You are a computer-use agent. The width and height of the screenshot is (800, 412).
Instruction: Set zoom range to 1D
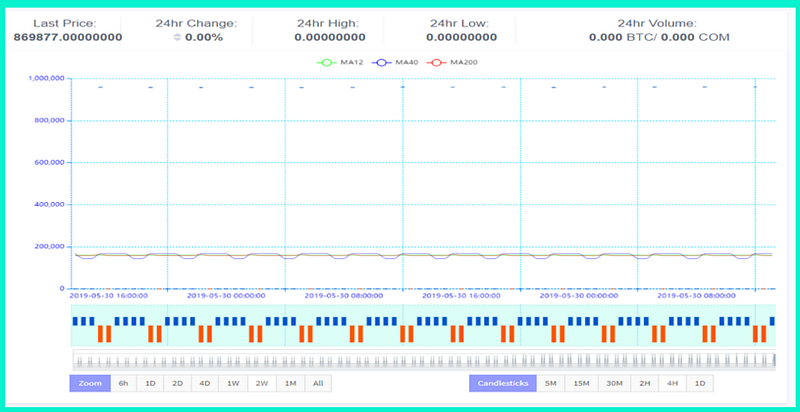[150, 383]
